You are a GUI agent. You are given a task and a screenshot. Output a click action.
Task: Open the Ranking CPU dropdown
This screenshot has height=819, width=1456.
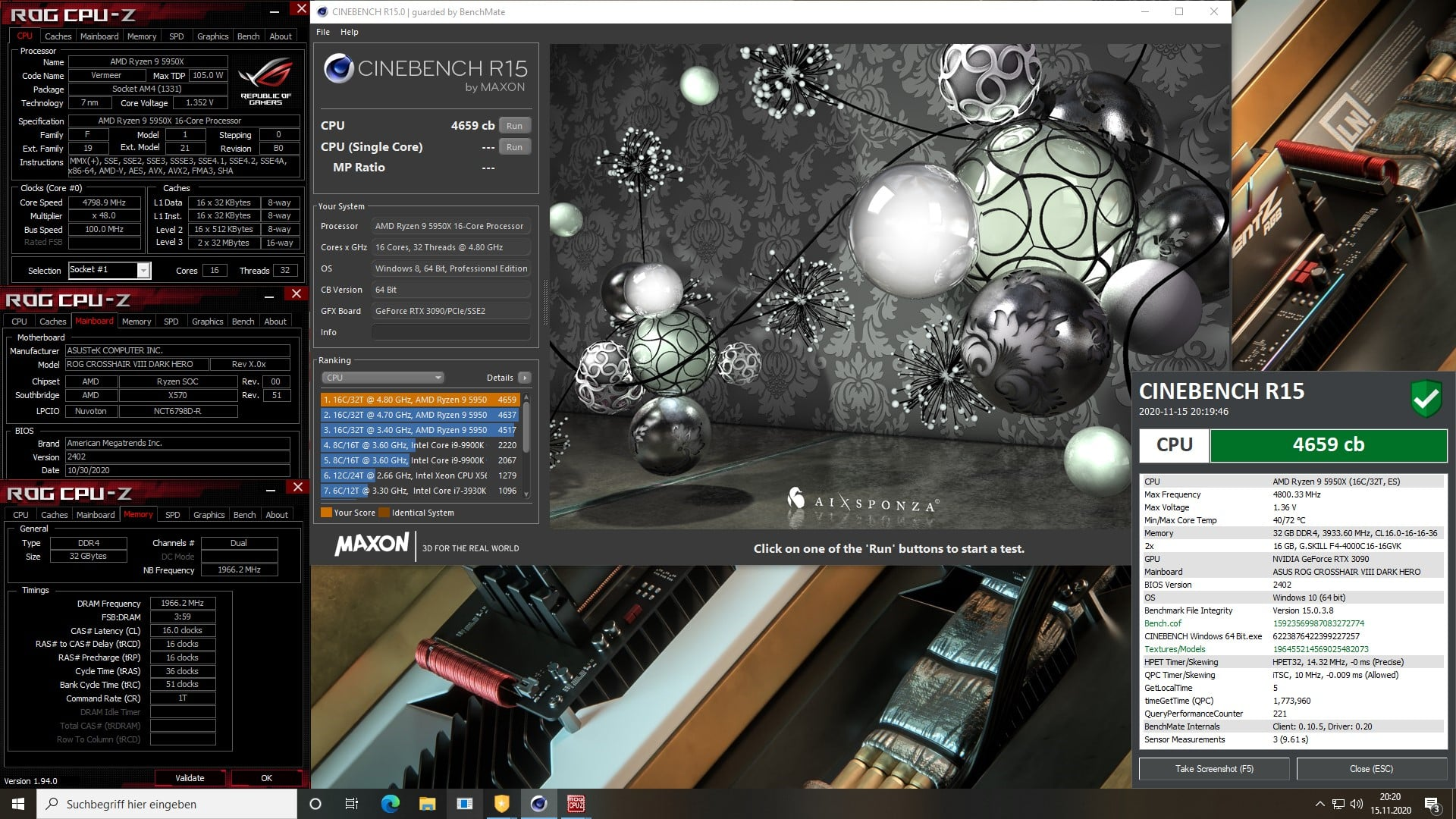tap(382, 378)
